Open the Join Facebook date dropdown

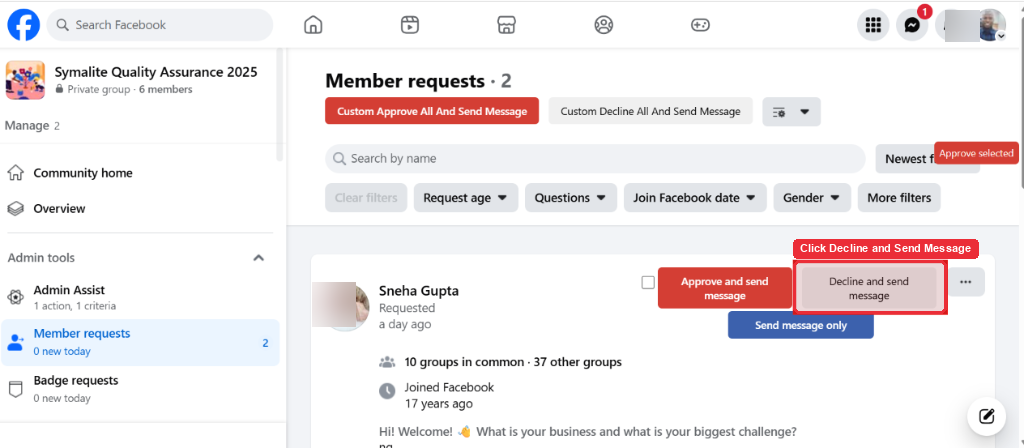click(x=694, y=198)
